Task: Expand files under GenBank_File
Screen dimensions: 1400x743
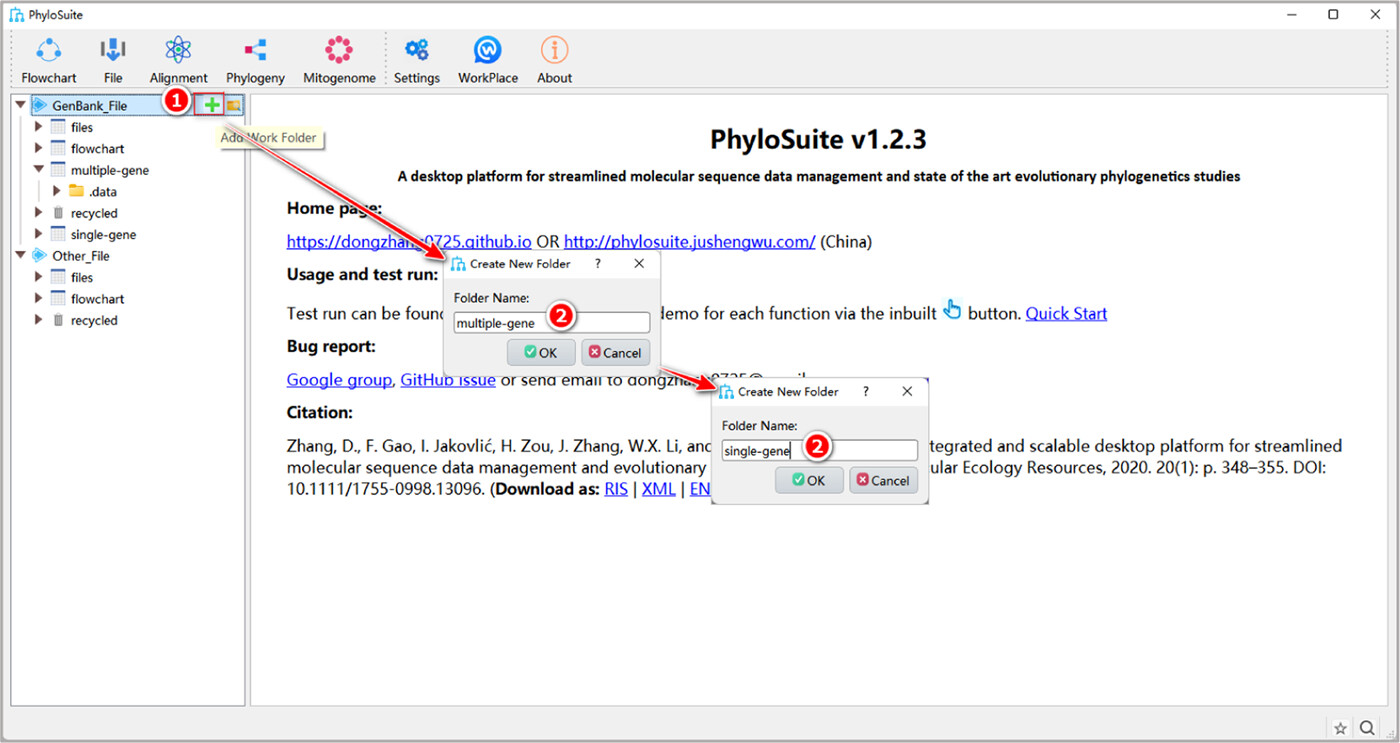Action: pyautogui.click(x=39, y=127)
